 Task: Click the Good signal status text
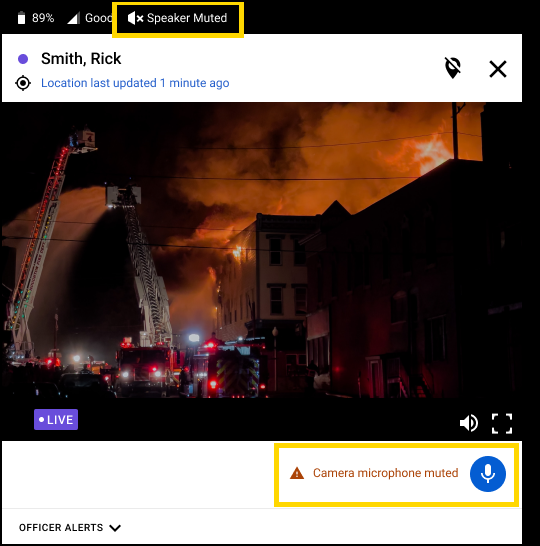click(x=99, y=18)
